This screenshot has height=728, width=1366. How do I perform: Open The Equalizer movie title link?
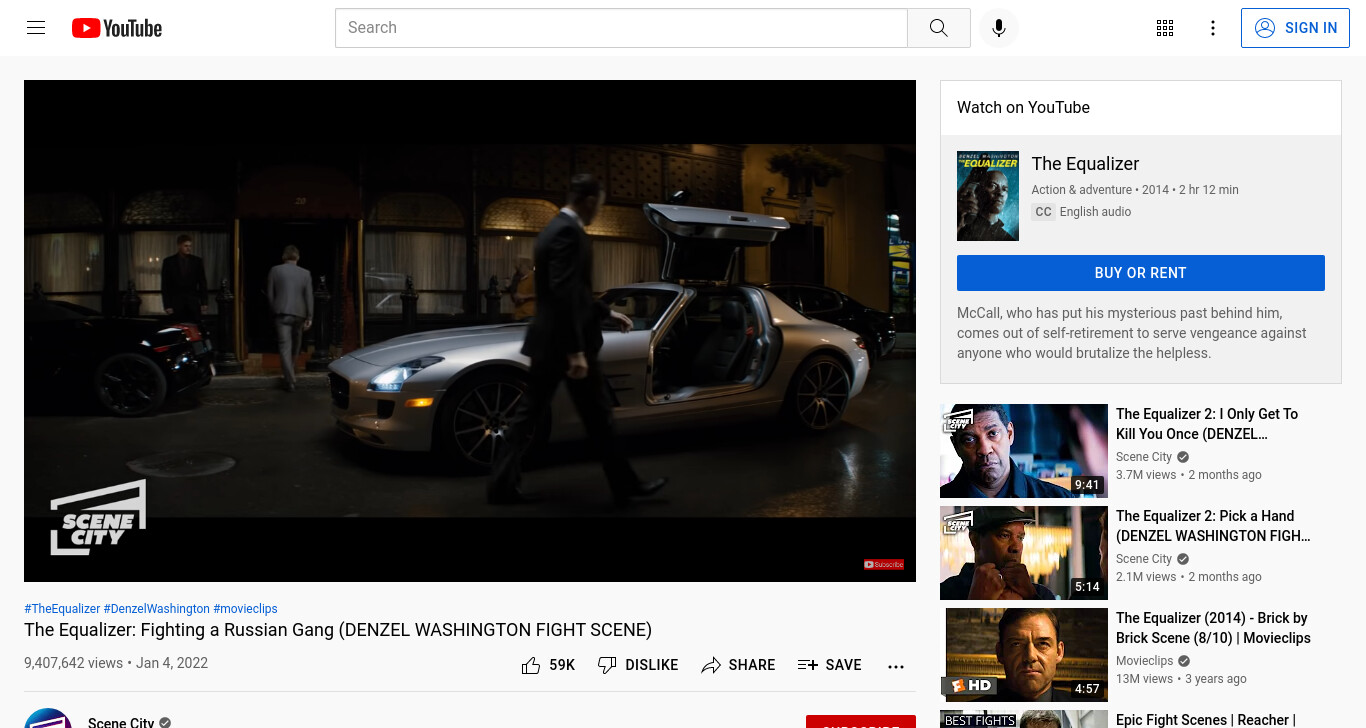tap(1085, 164)
